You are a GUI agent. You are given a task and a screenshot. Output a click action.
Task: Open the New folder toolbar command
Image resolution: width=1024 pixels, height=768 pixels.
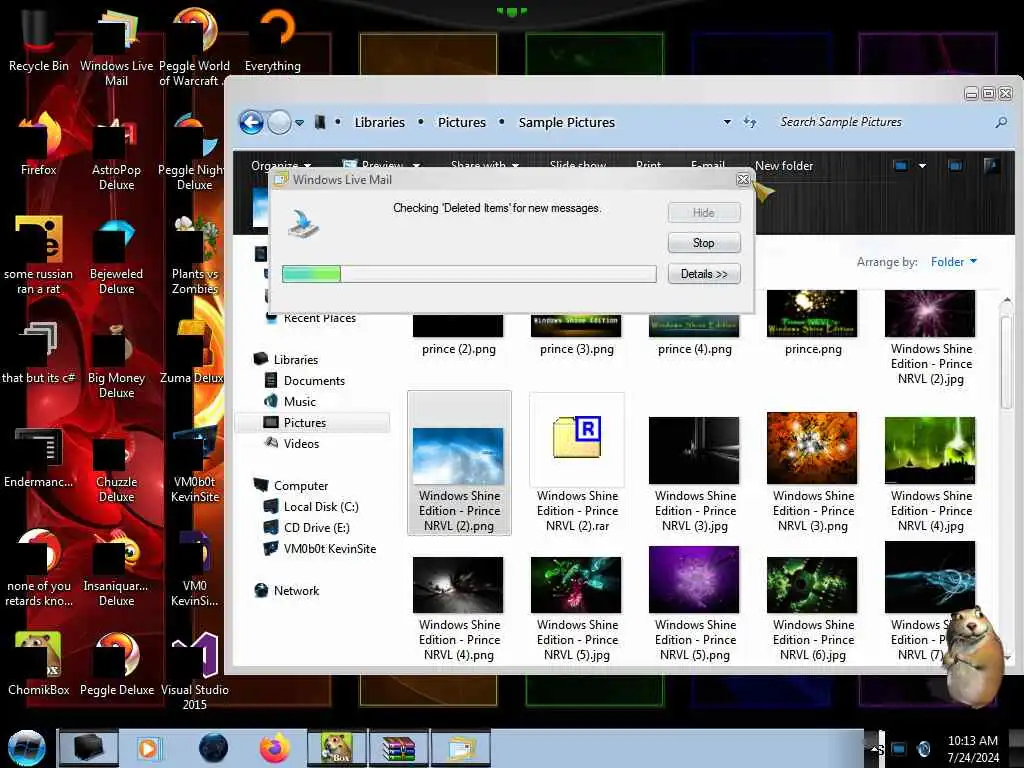784,166
